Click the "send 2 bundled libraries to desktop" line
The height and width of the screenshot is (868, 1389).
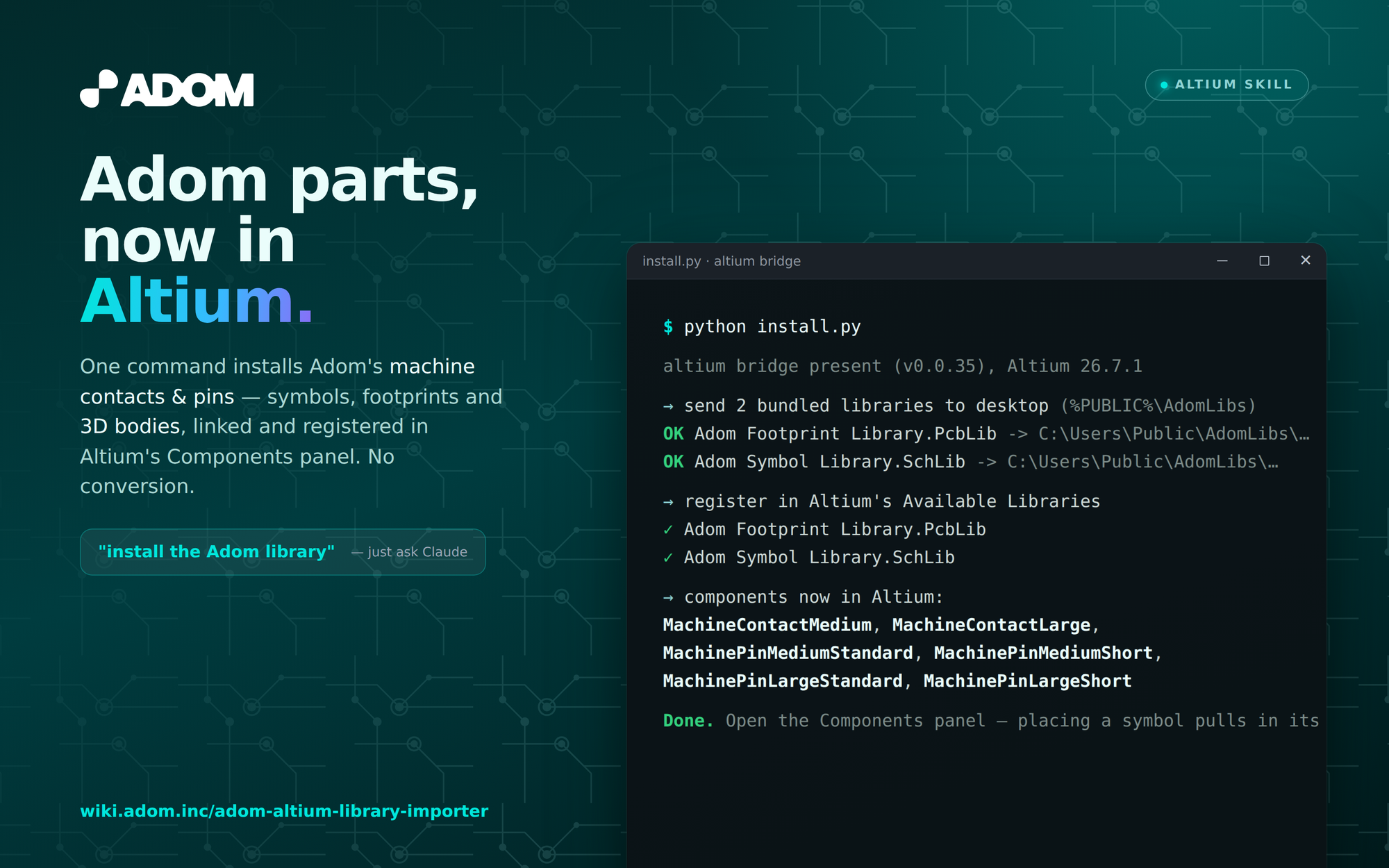[960, 406]
